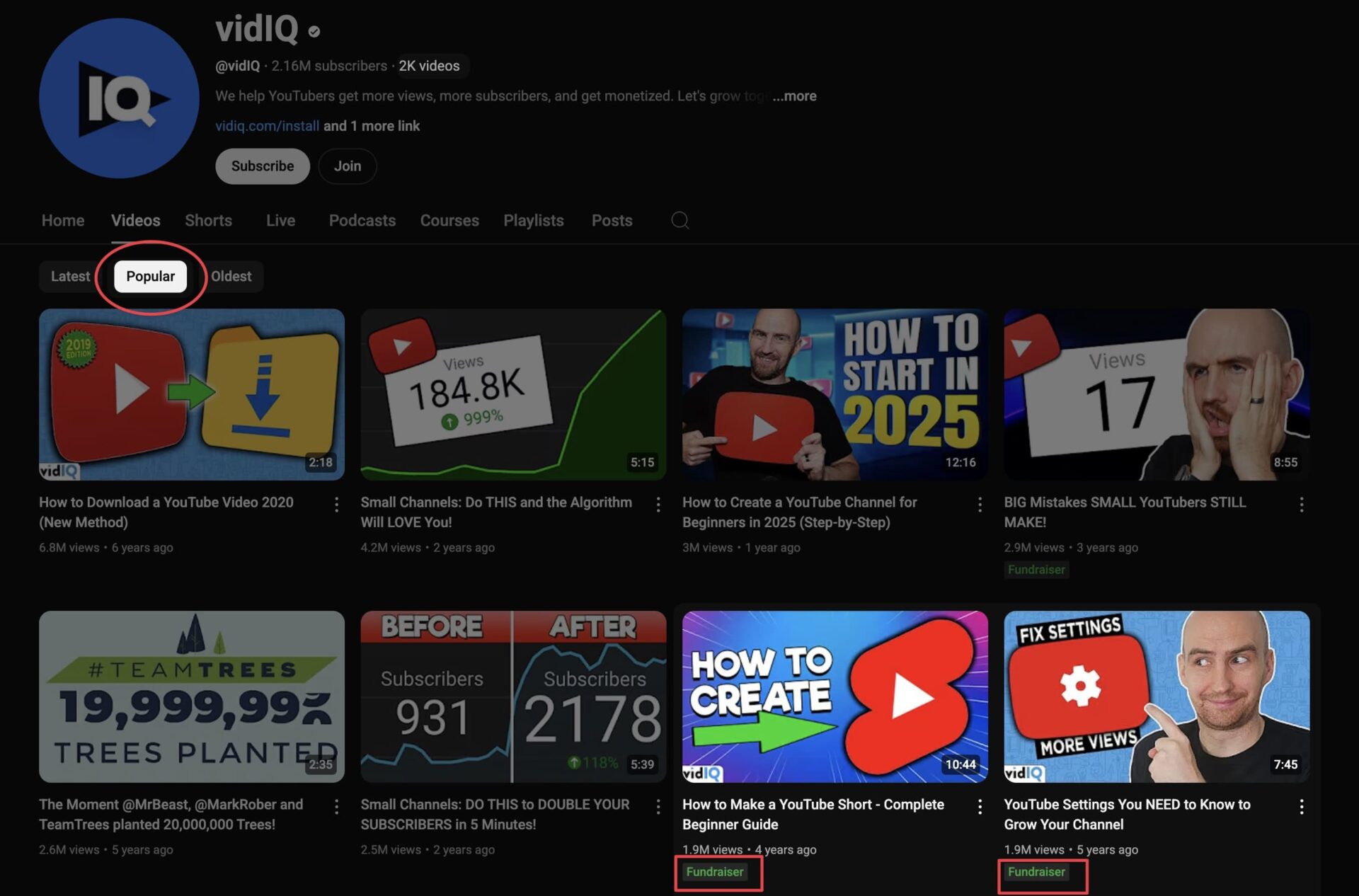Select the Oldest sort filter
Screen dimensions: 1359x896
pyautogui.click(x=231, y=276)
